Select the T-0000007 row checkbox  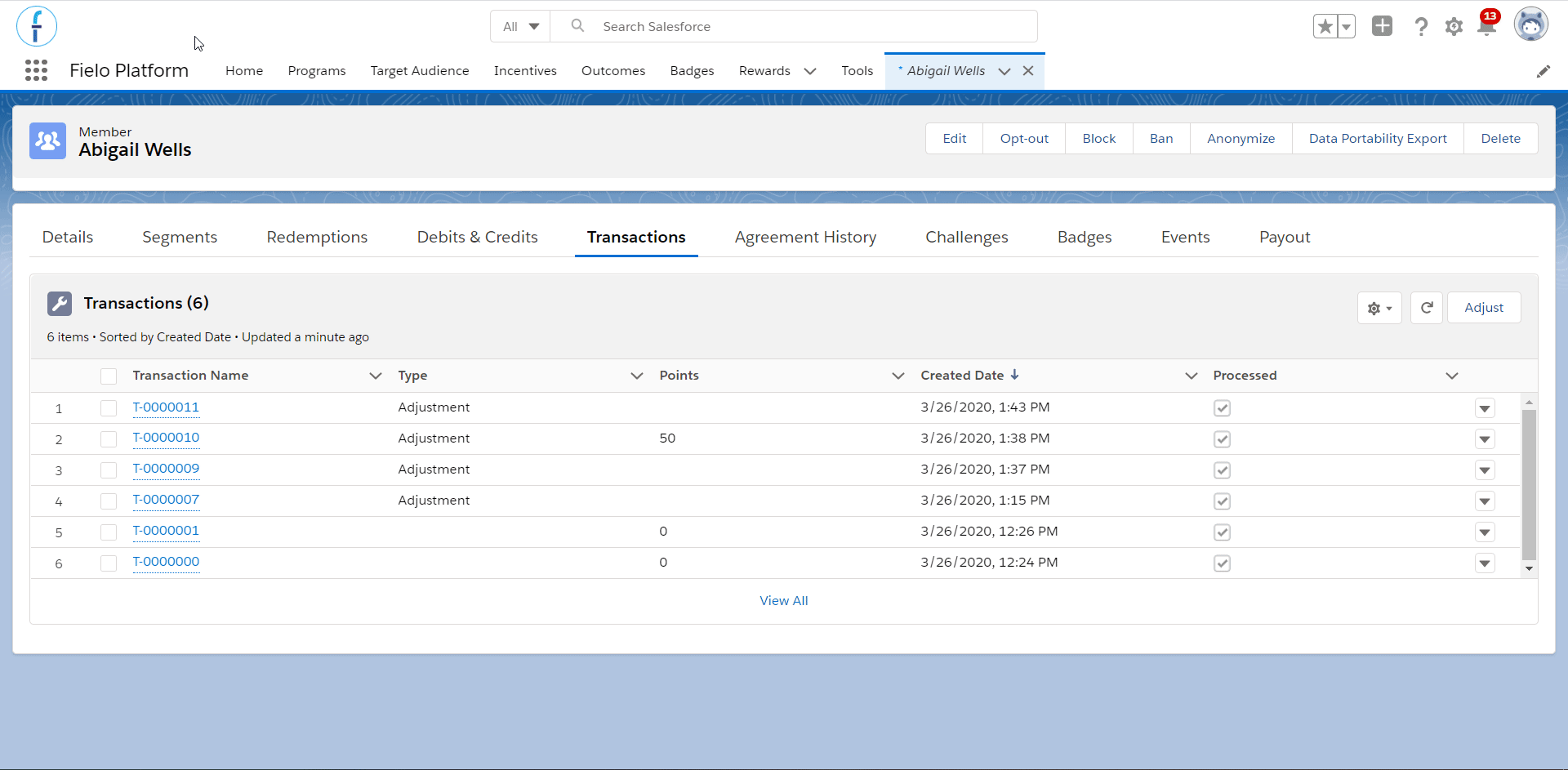pos(109,501)
